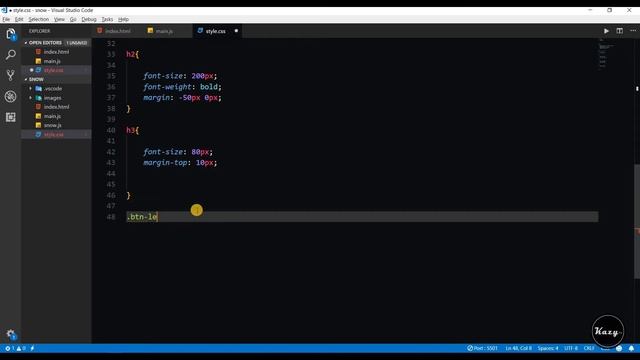Open the Explorer view in activity bar
Screen dimensions: 640x360
point(11,34)
